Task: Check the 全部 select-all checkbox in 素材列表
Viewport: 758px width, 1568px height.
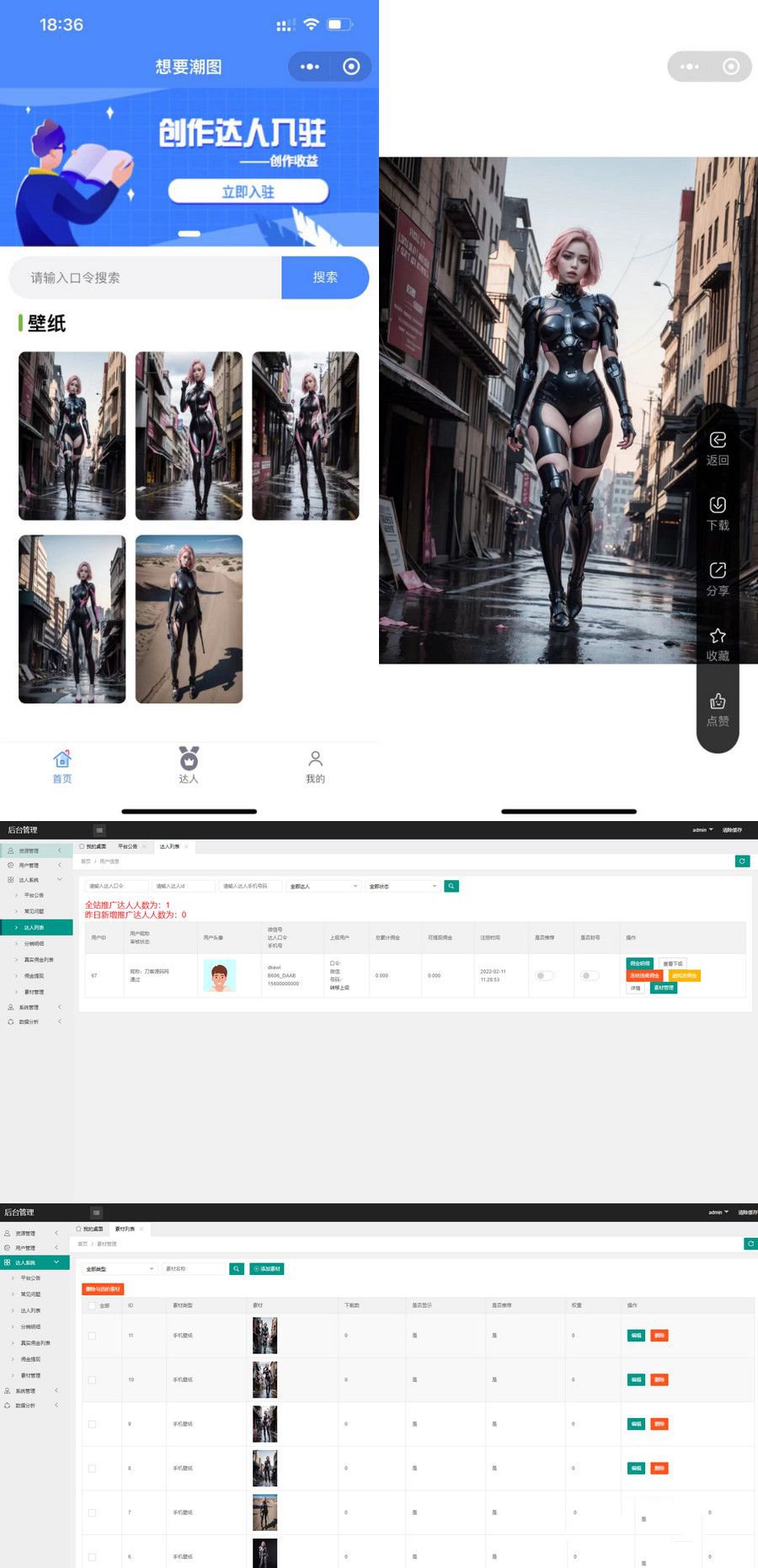Action: click(93, 1306)
